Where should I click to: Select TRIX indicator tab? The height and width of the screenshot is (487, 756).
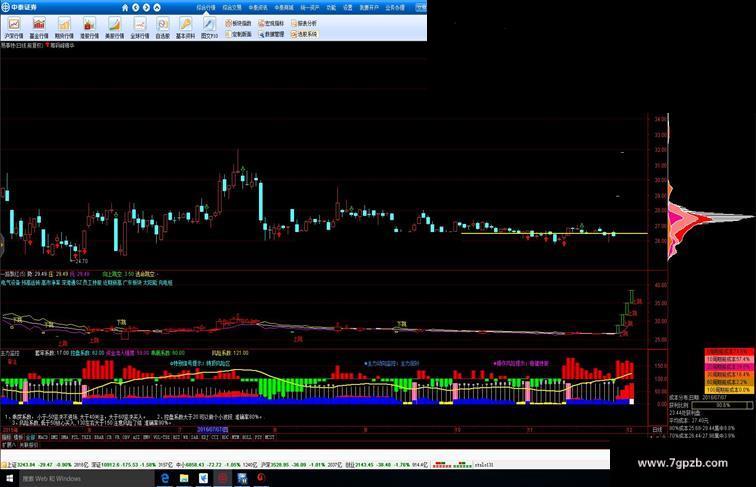tap(86, 437)
